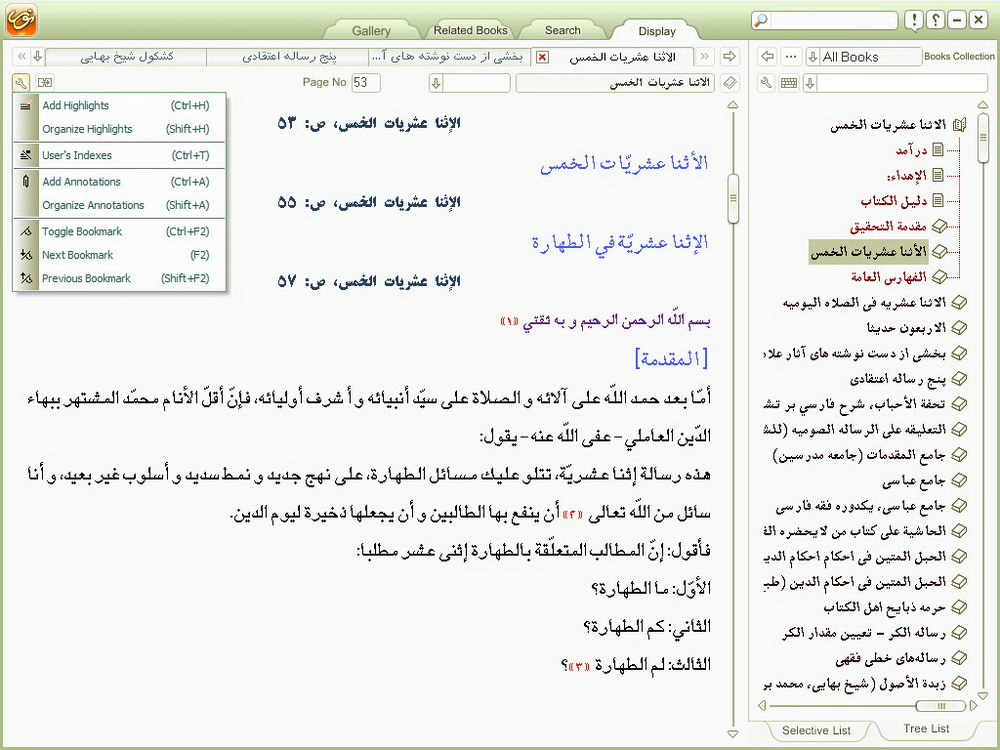
Task: Click the left arrow in books panel header
Action: [x=767, y=57]
